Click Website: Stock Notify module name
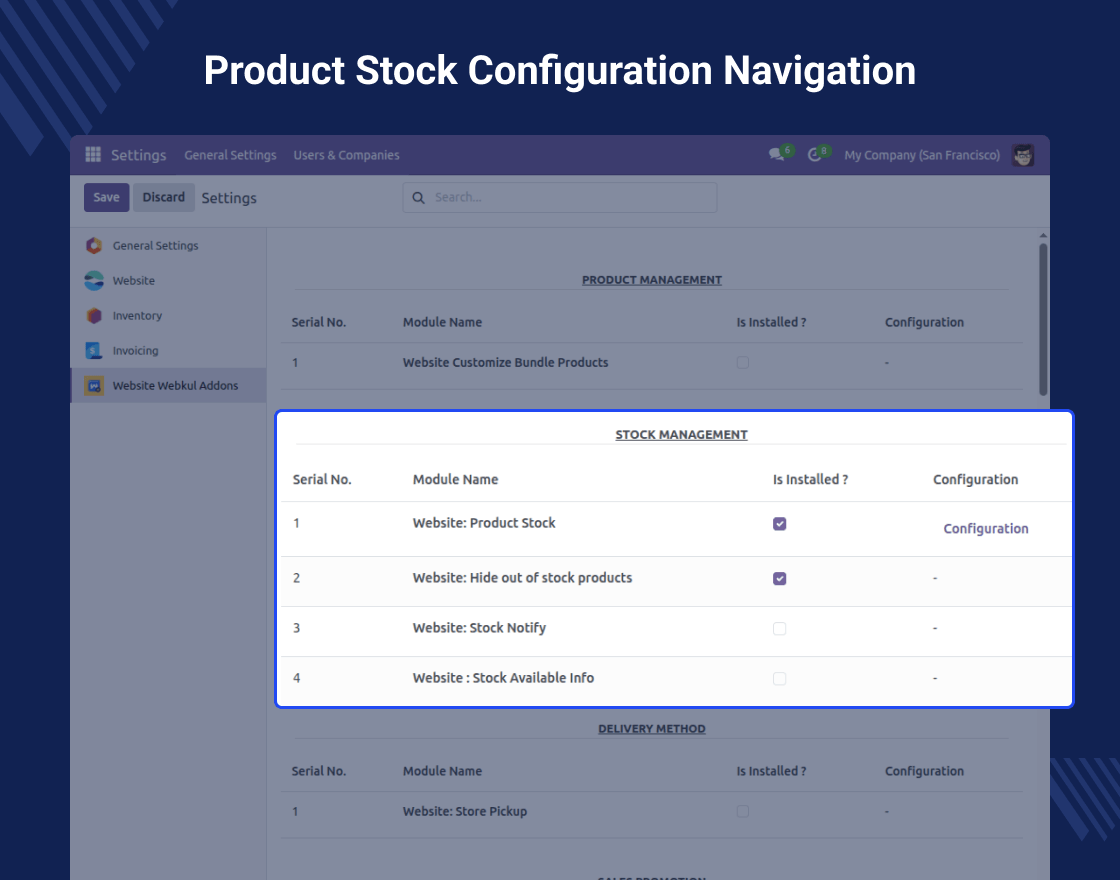 coord(479,628)
